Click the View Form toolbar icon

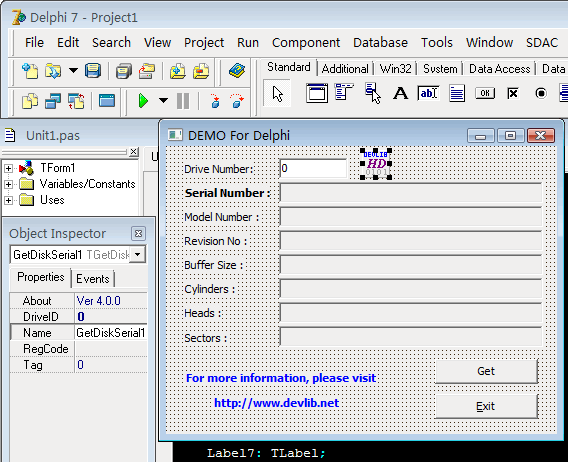click(53, 101)
